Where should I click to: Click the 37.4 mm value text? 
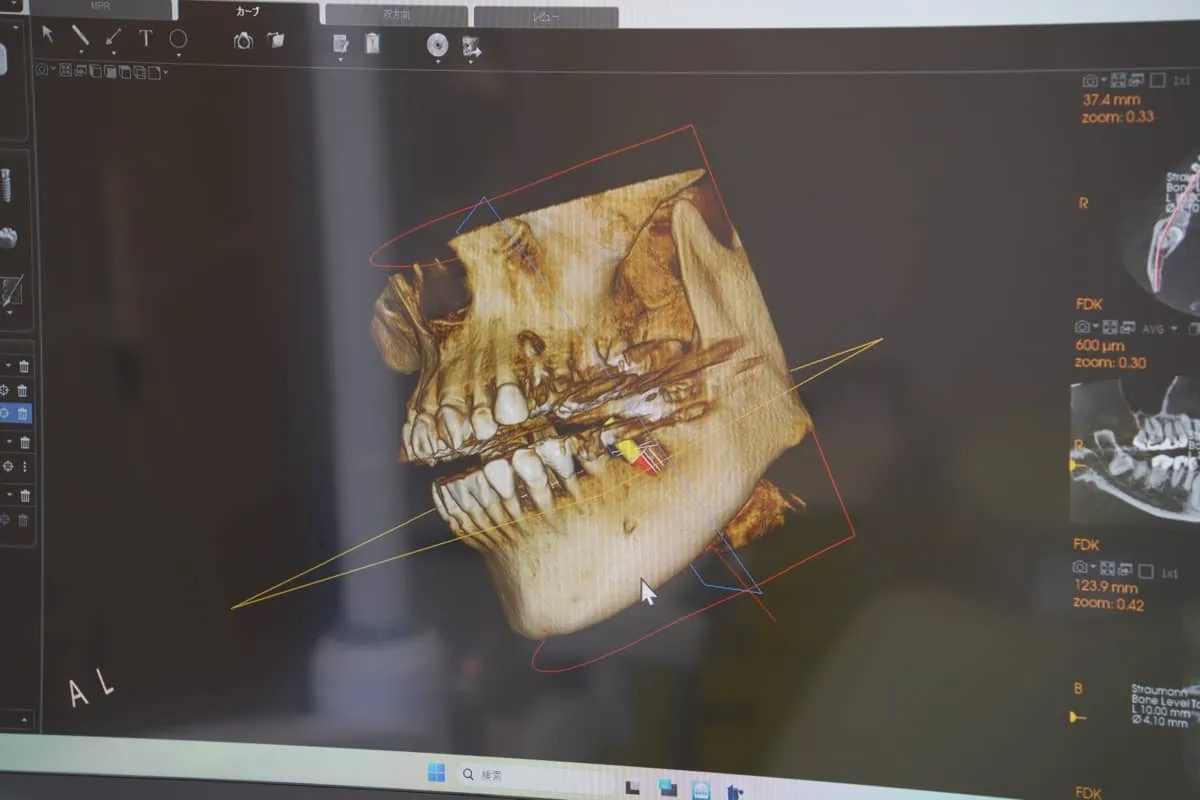[1111, 100]
